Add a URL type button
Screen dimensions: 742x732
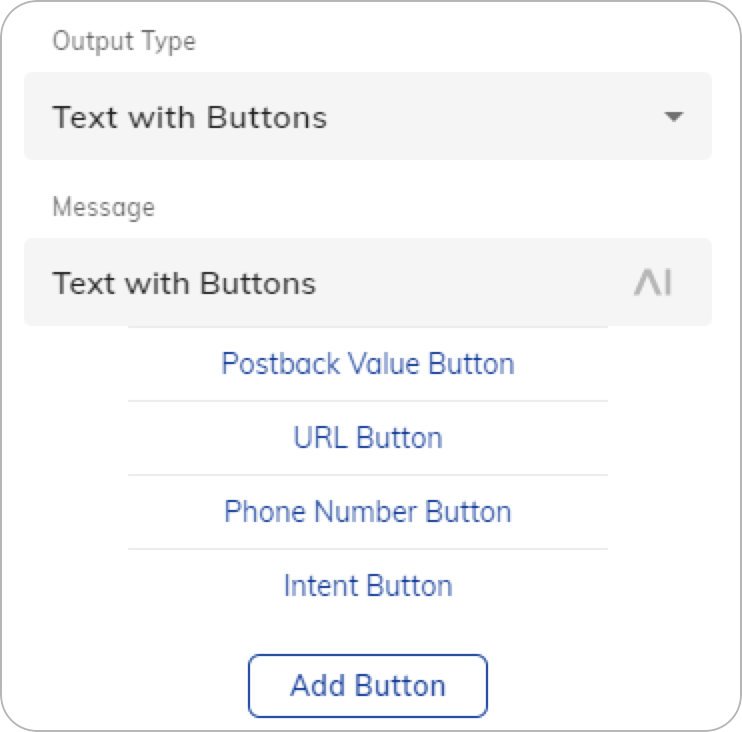point(368,438)
